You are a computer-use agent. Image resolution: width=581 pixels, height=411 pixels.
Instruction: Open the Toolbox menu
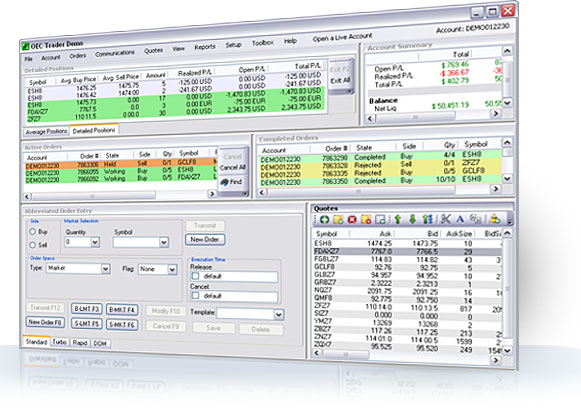263,43
